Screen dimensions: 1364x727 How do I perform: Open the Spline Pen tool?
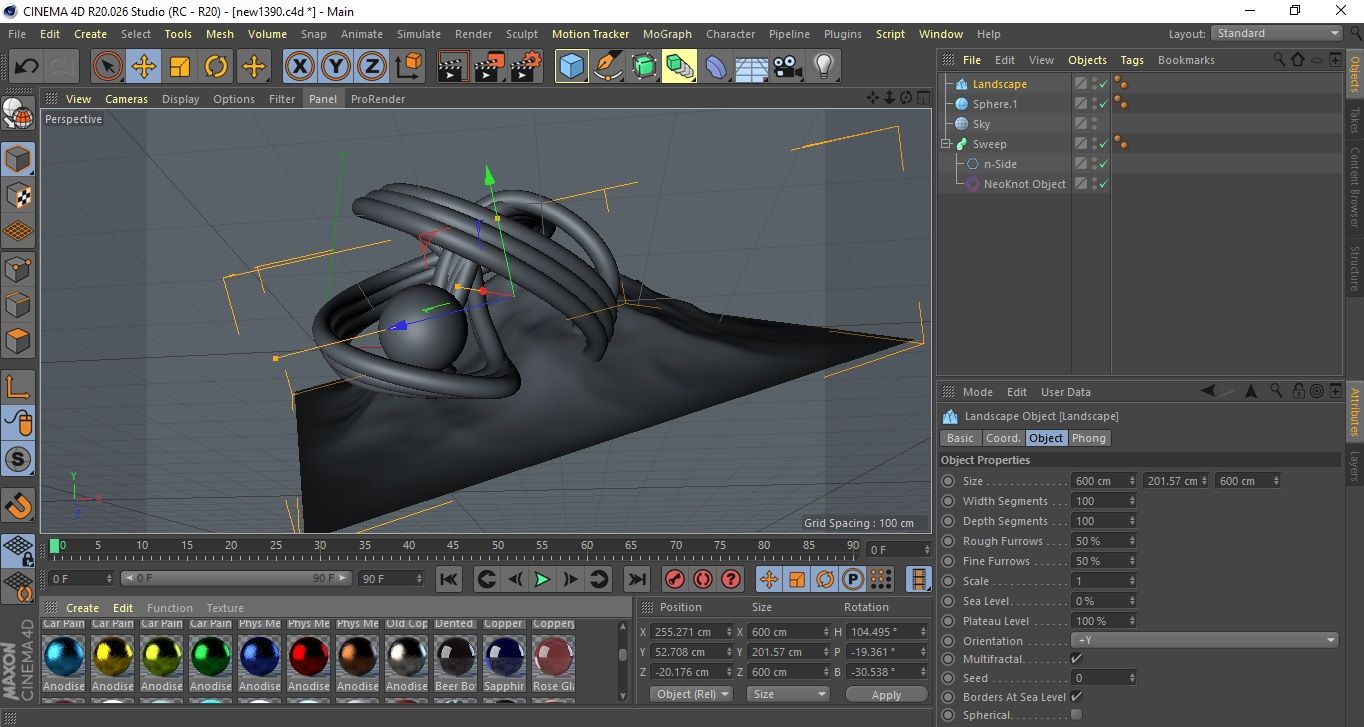point(607,67)
